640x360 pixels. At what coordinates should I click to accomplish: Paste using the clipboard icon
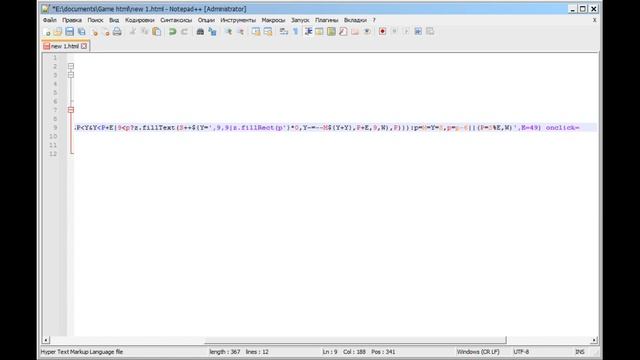point(156,31)
